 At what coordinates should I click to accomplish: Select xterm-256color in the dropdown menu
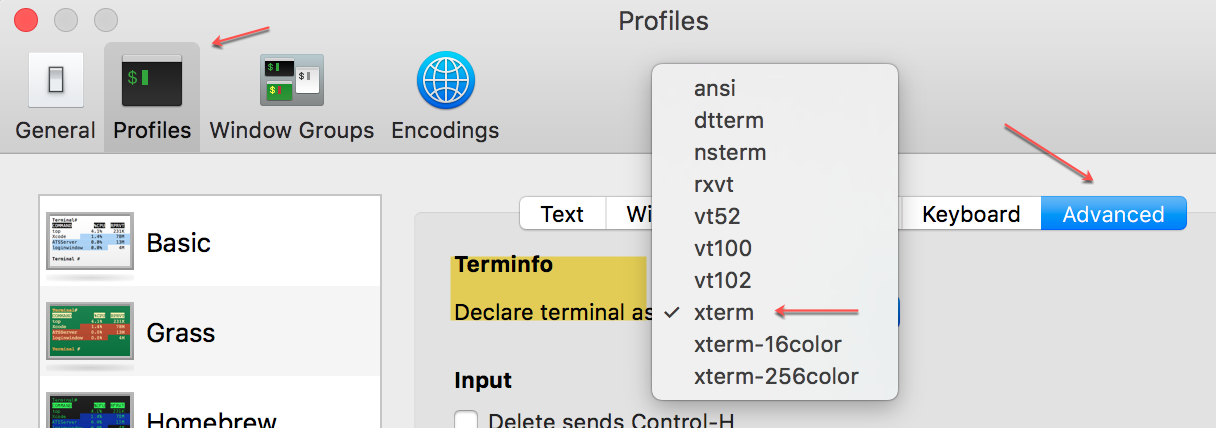click(776, 377)
